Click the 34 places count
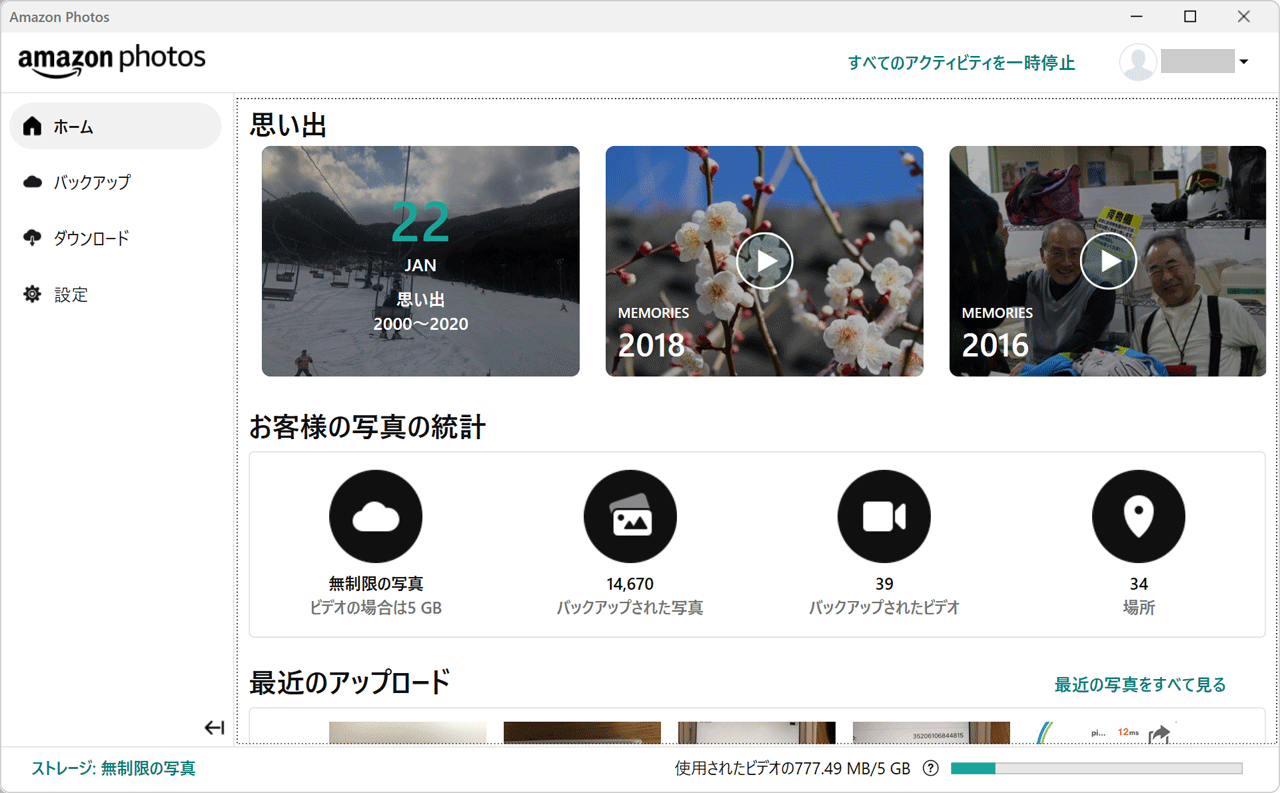Screen dimensions: 1280x793 (1139, 584)
